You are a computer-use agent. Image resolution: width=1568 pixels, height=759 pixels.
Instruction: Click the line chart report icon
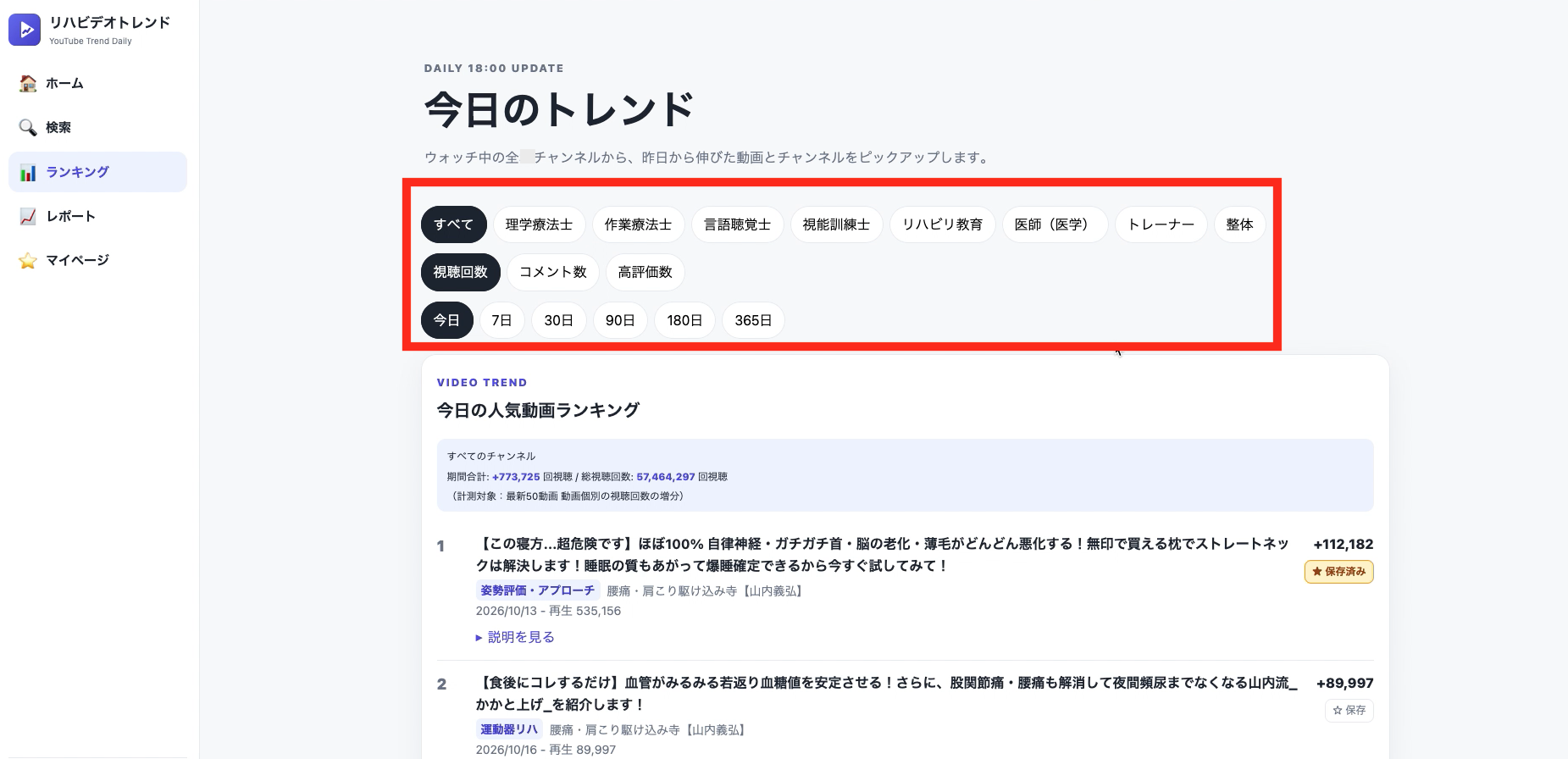tap(28, 216)
